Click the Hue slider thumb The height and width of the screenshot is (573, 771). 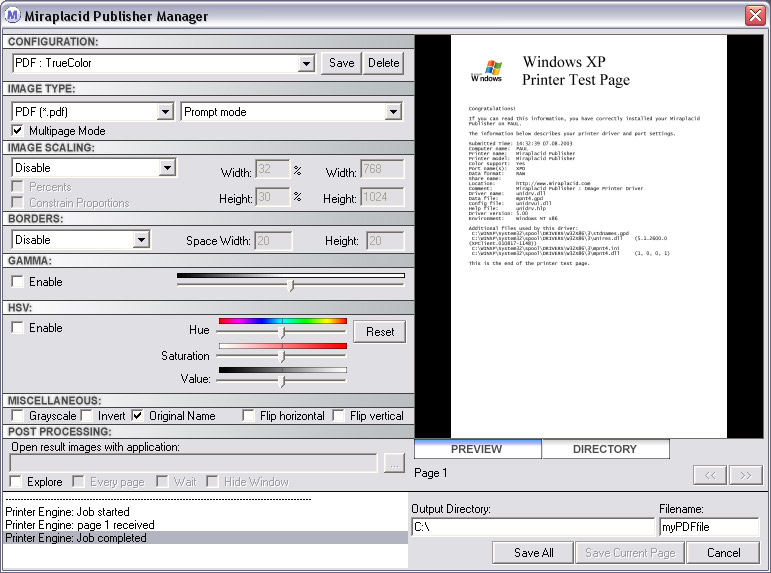[x=282, y=332]
